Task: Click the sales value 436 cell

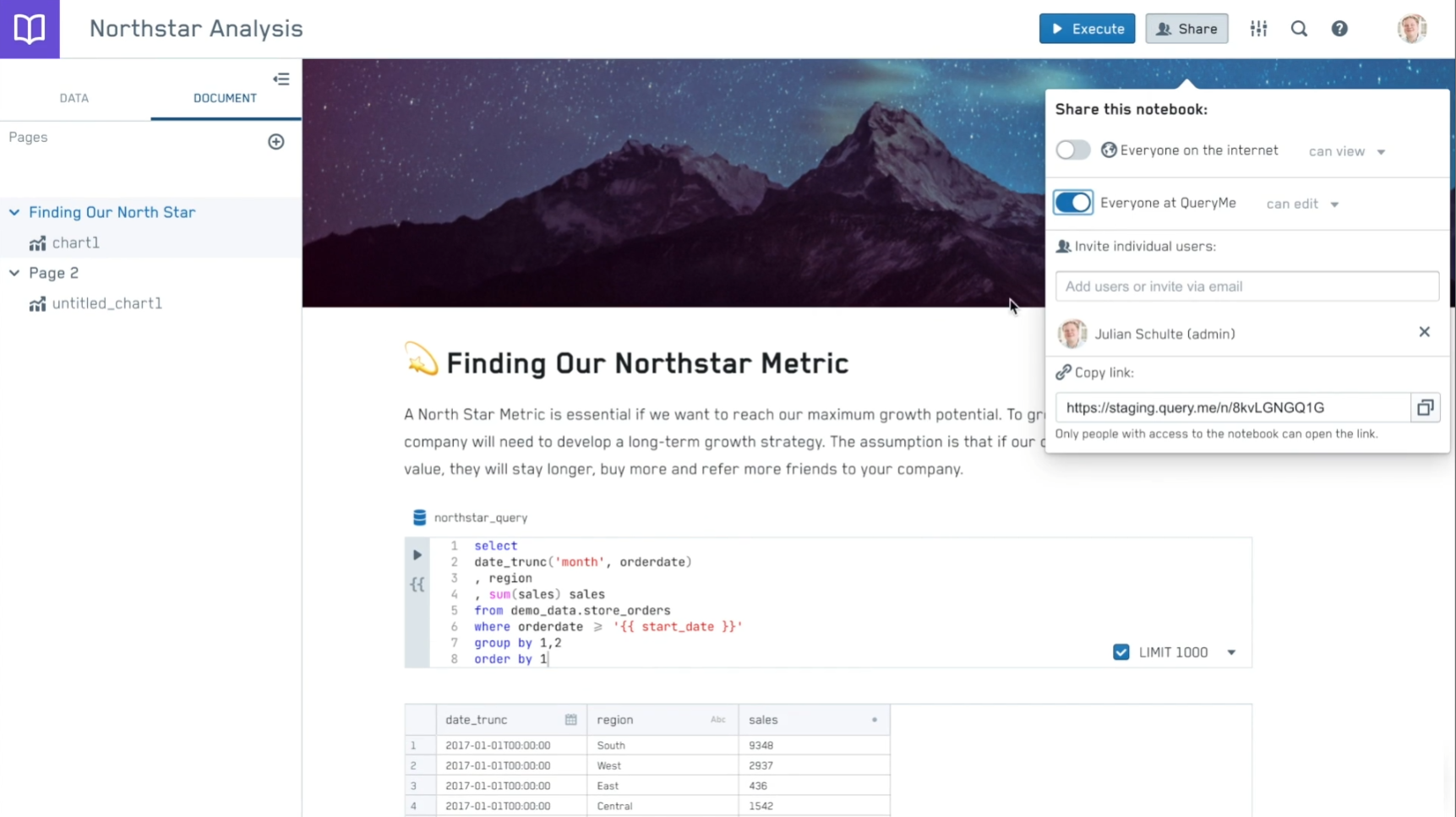Action: pos(814,786)
